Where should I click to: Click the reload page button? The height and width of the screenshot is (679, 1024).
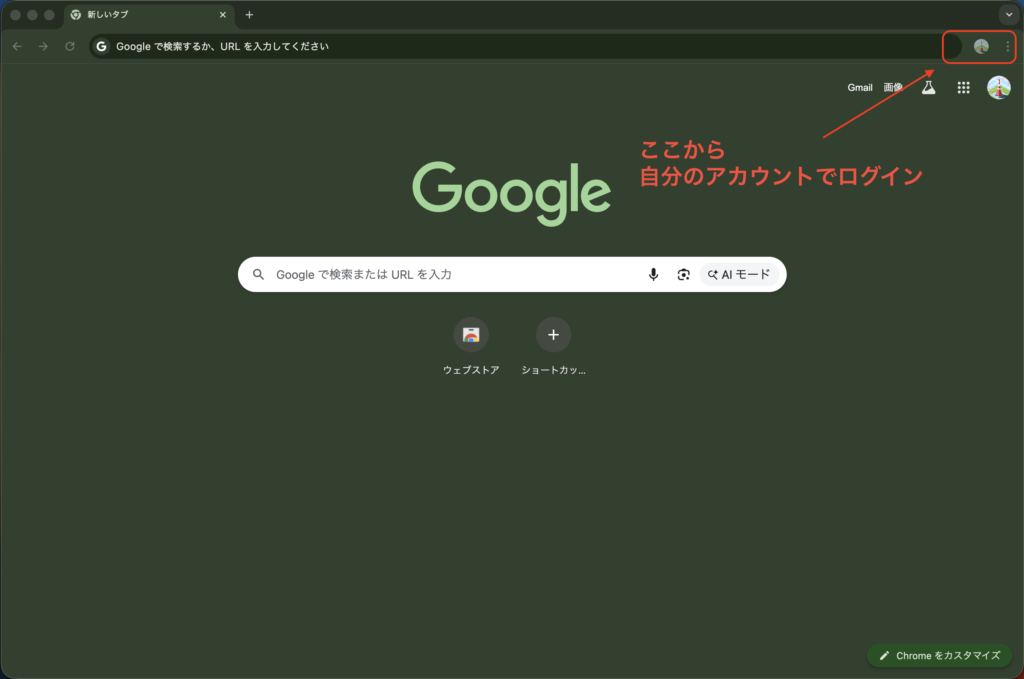[x=70, y=46]
